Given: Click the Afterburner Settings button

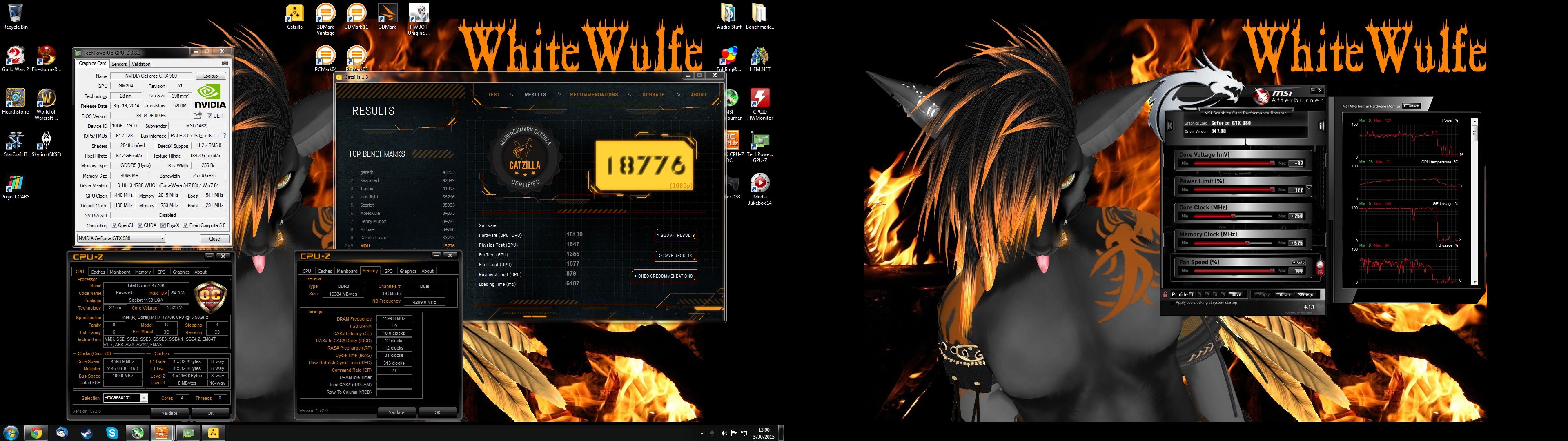Looking at the screenshot, I should click(x=1306, y=295).
